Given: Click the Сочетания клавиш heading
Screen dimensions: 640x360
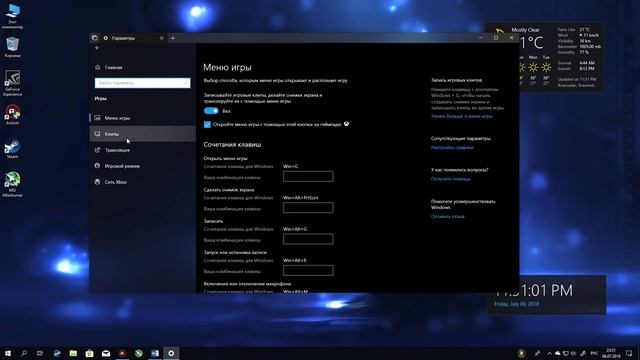Looking at the screenshot, I should point(232,144).
